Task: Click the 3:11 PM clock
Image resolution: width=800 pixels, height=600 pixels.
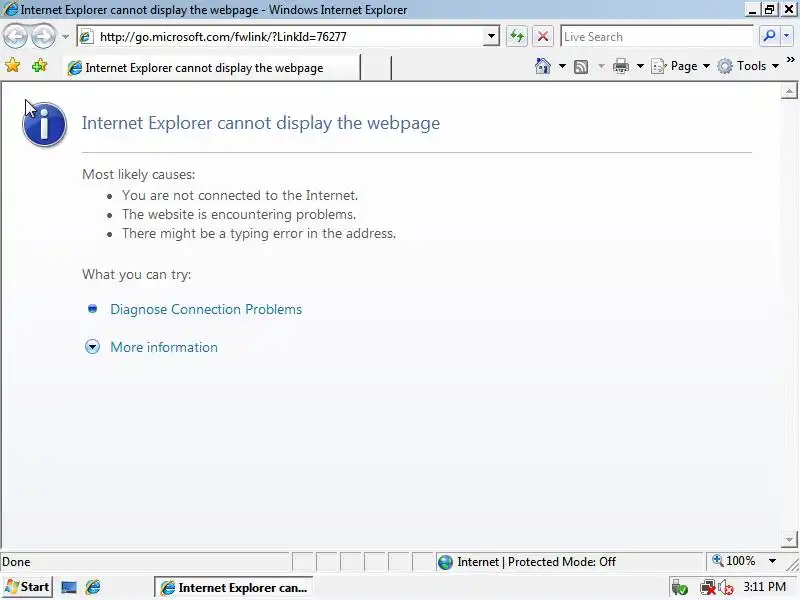Action: pos(764,587)
